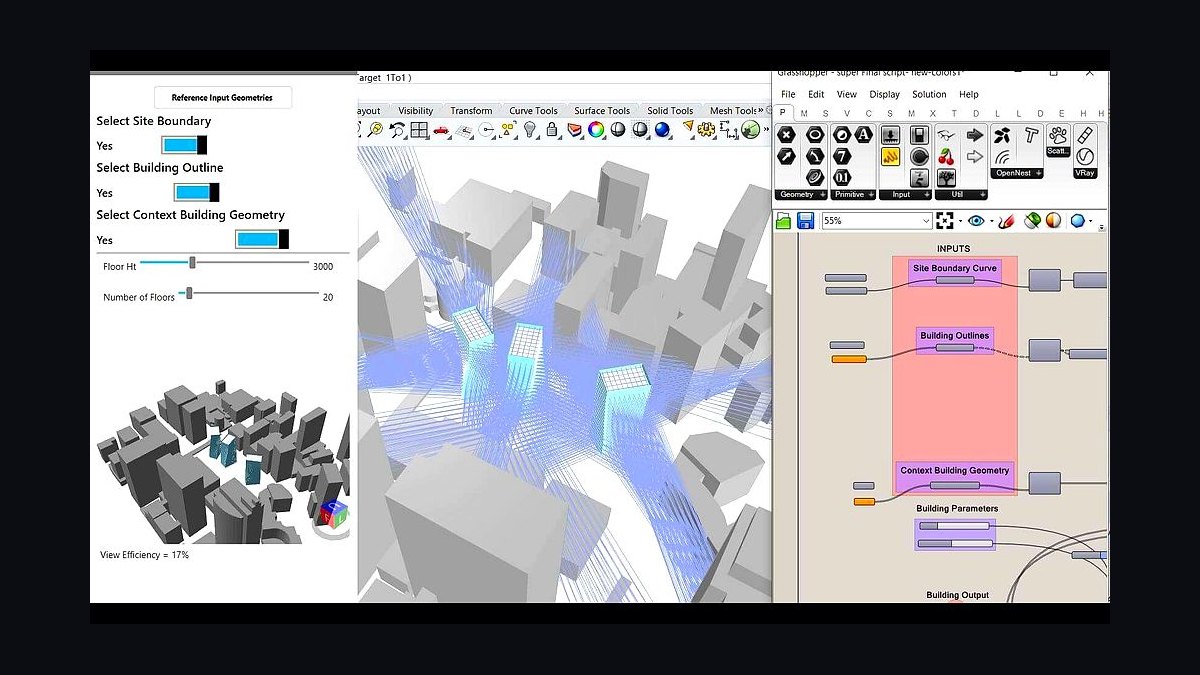This screenshot has height=675, width=1200.
Task: Click the cherries icon in the Util panel
Action: pos(946,157)
